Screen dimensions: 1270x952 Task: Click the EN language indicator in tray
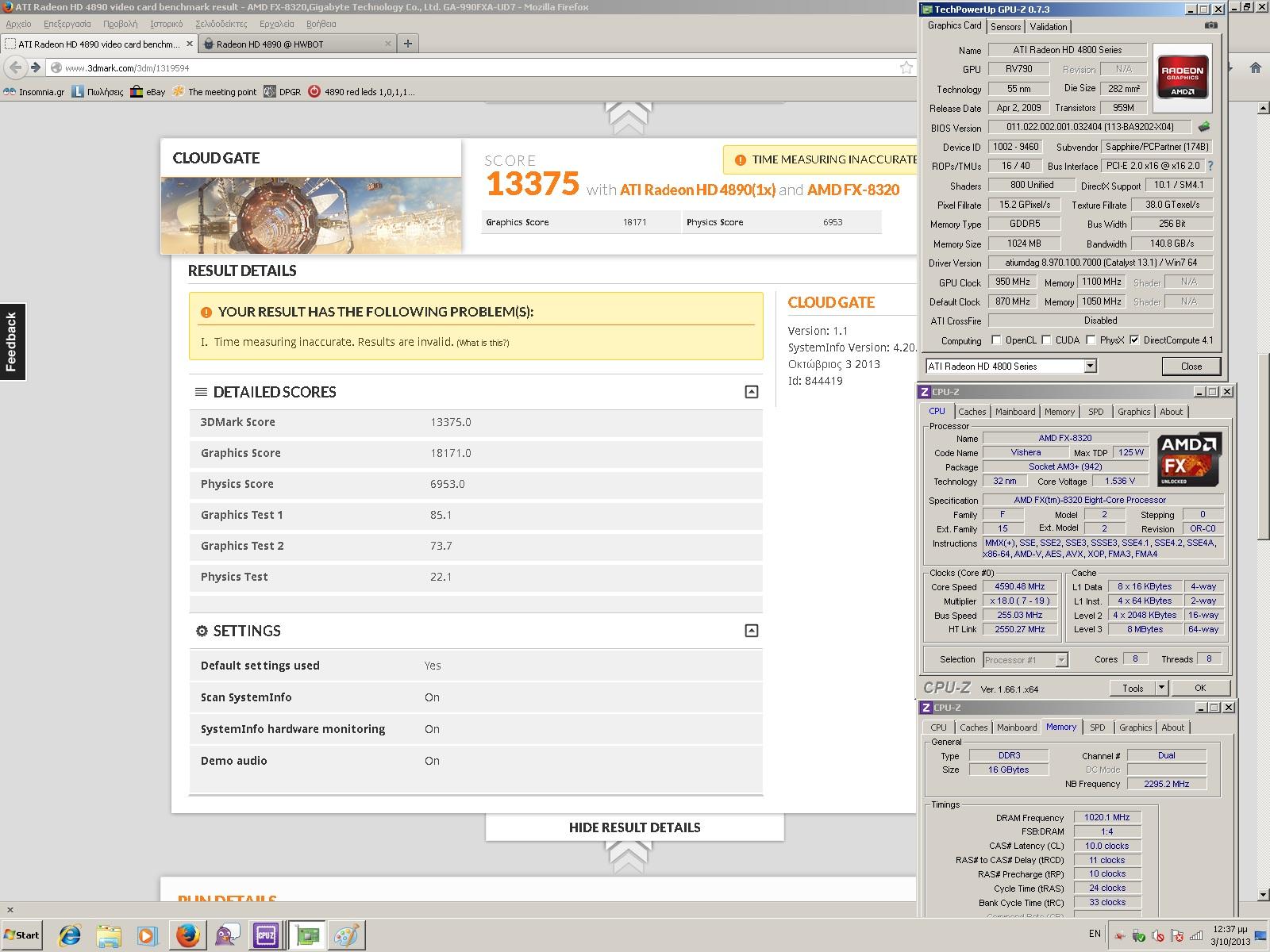click(1095, 934)
